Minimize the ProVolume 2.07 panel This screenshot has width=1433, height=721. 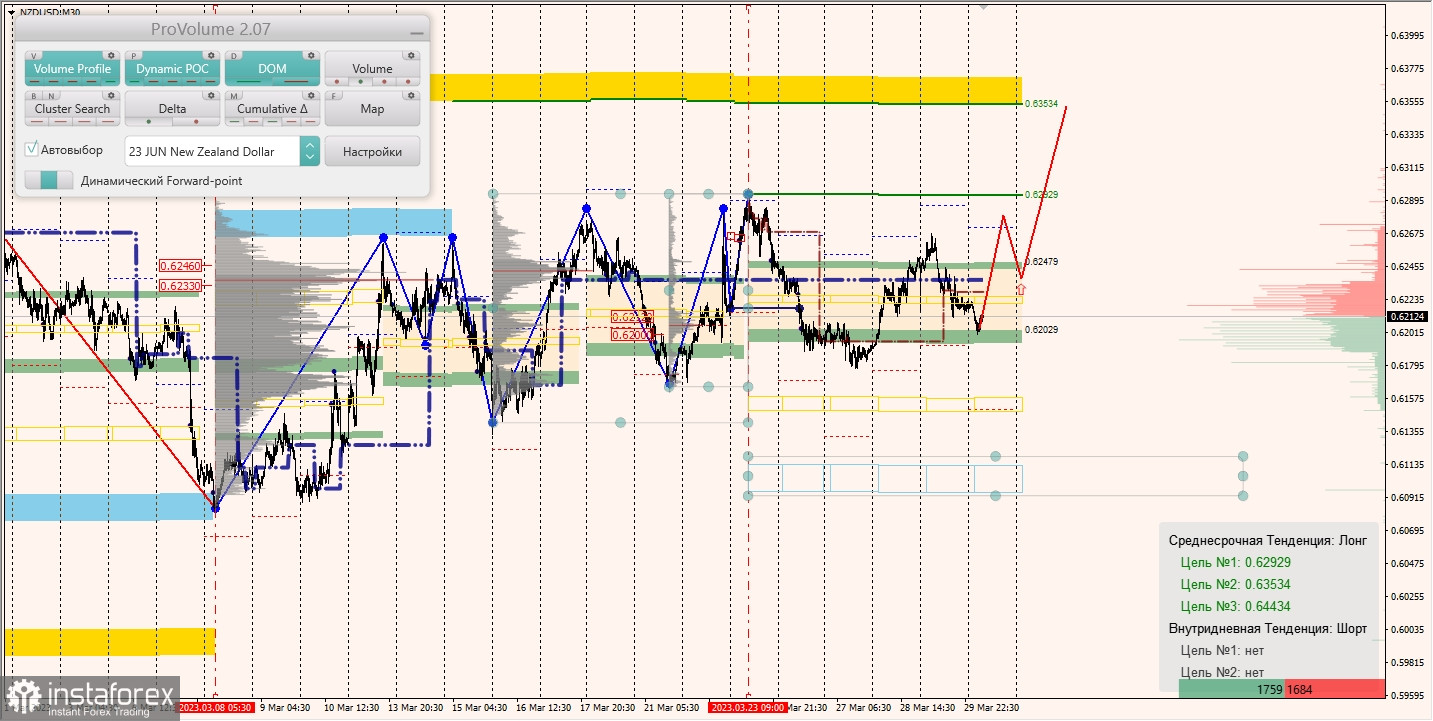417,32
